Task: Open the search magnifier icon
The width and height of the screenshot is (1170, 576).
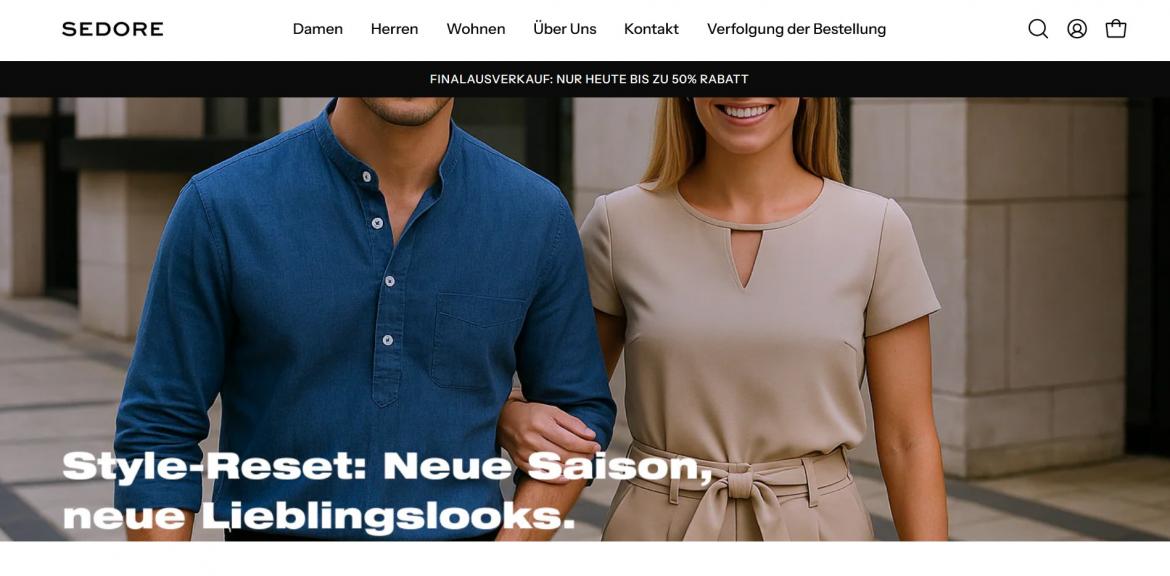Action: pos(1038,29)
